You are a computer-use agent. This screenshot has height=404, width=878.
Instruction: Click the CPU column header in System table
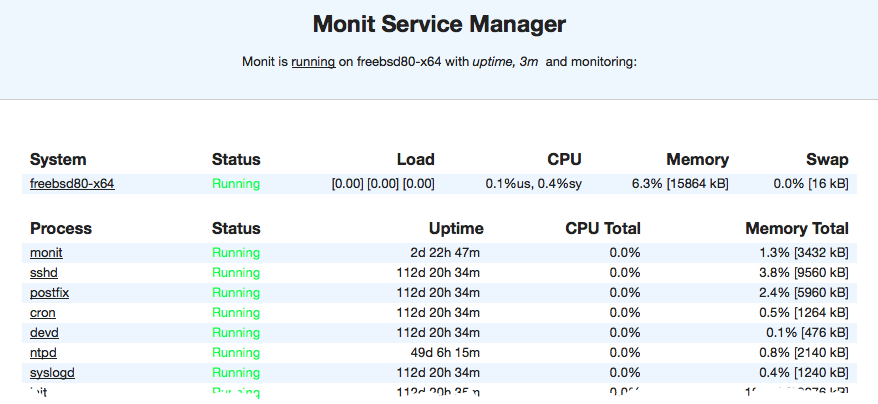(x=564, y=160)
